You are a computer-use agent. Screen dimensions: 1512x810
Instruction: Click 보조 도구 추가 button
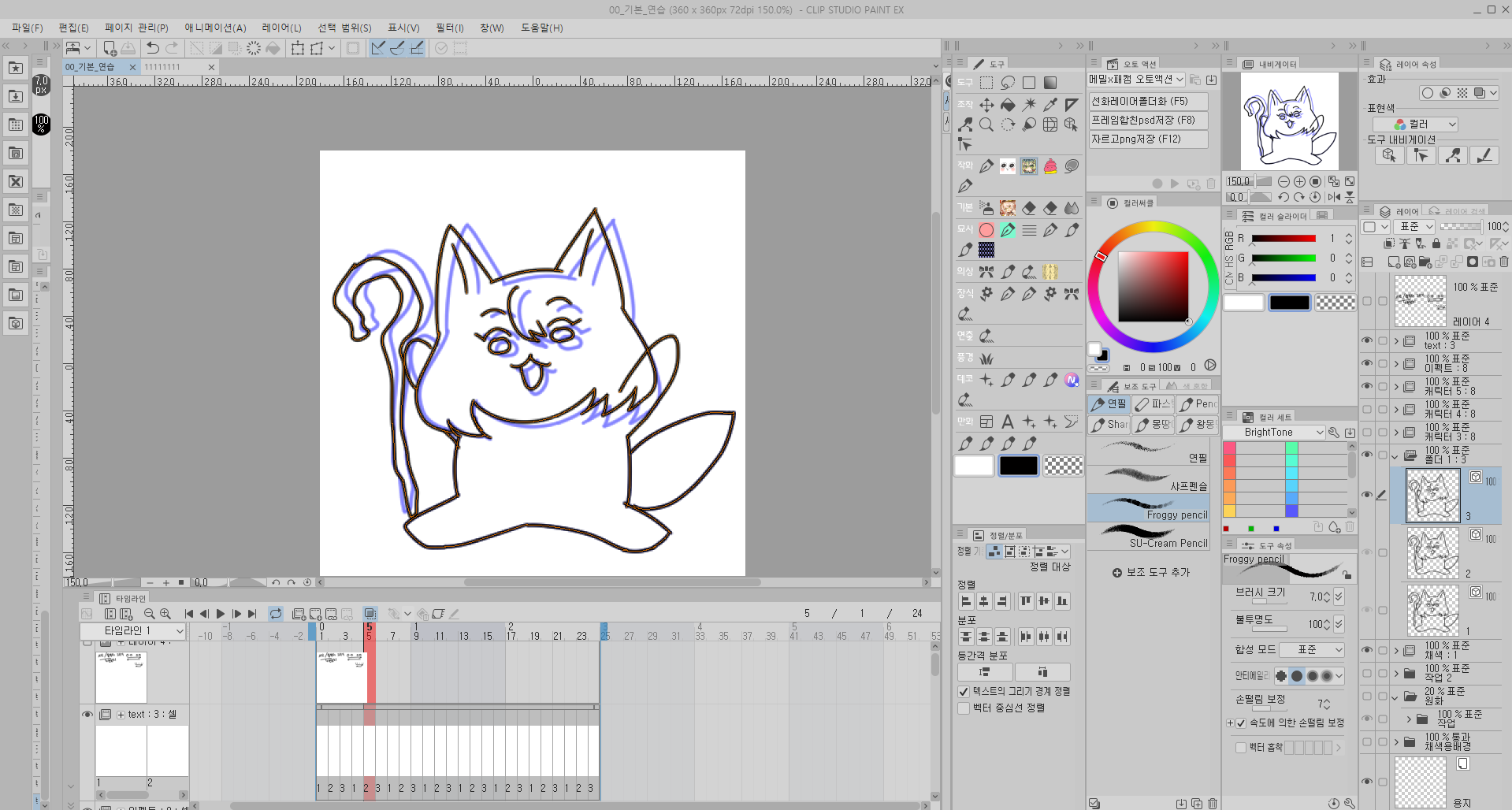pyautogui.click(x=1150, y=572)
